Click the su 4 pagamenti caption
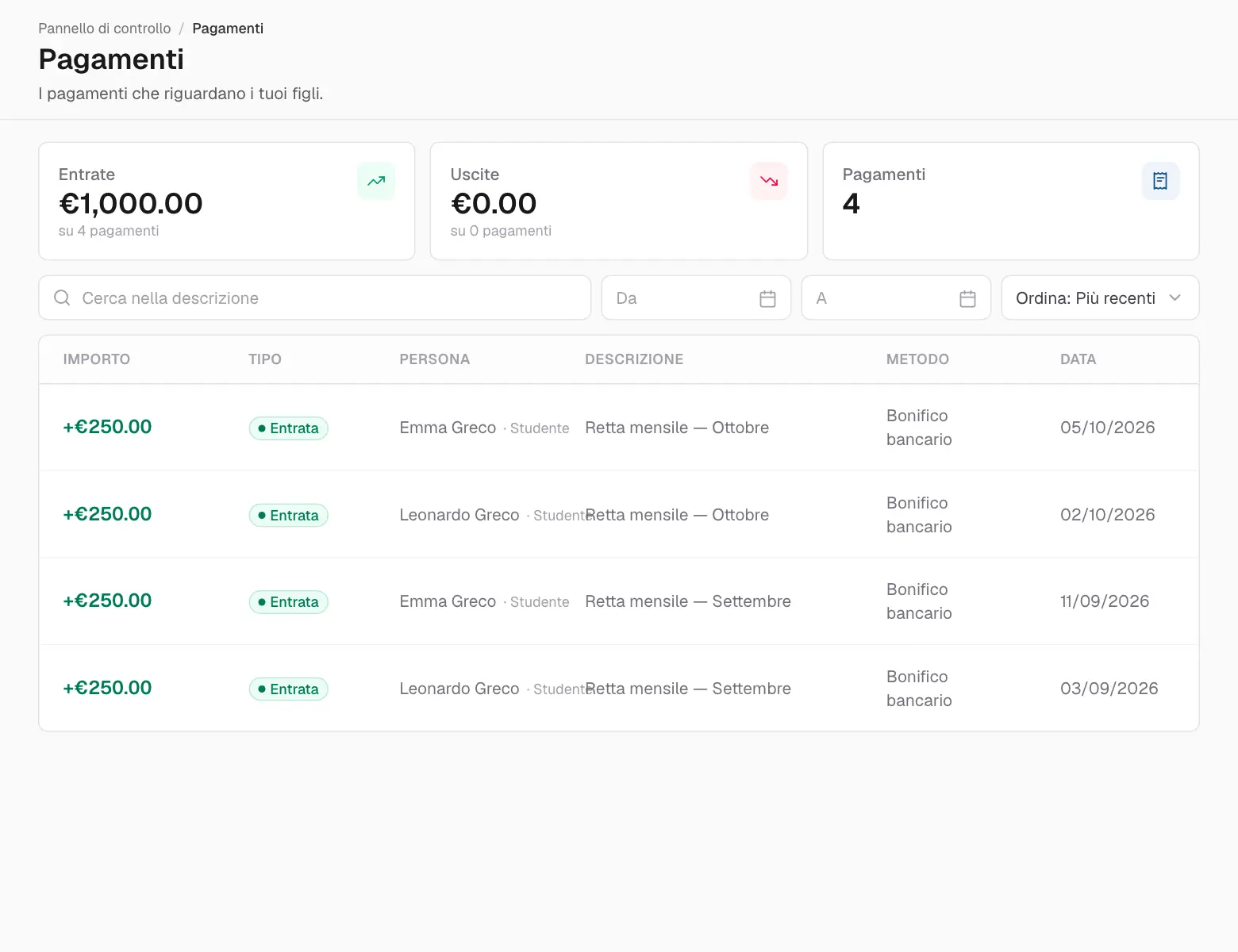The height and width of the screenshot is (952, 1238). pos(109,231)
